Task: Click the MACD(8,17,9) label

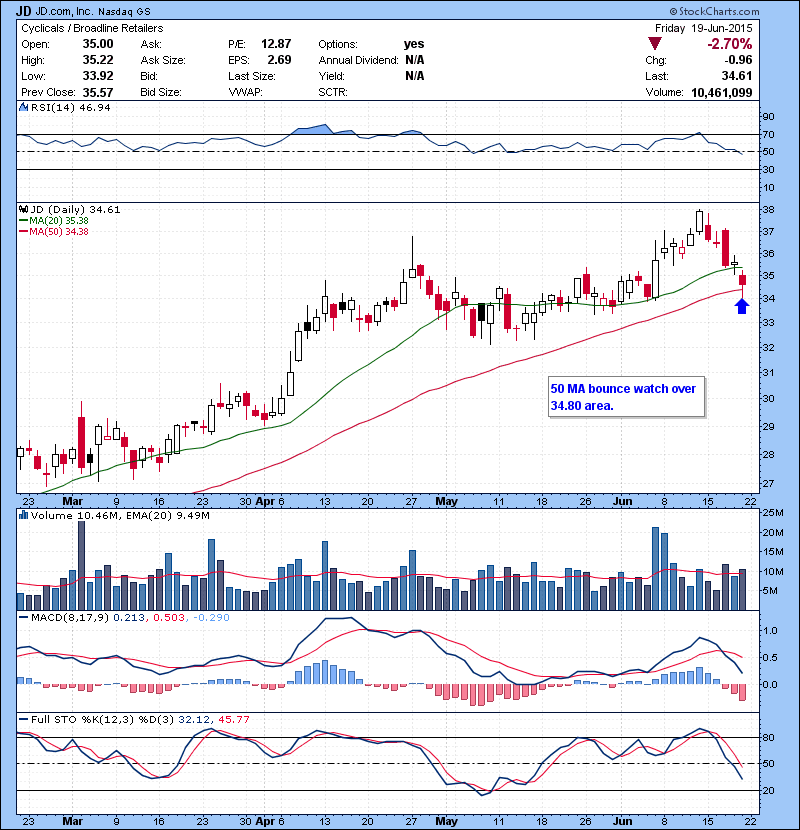Action: [70, 617]
